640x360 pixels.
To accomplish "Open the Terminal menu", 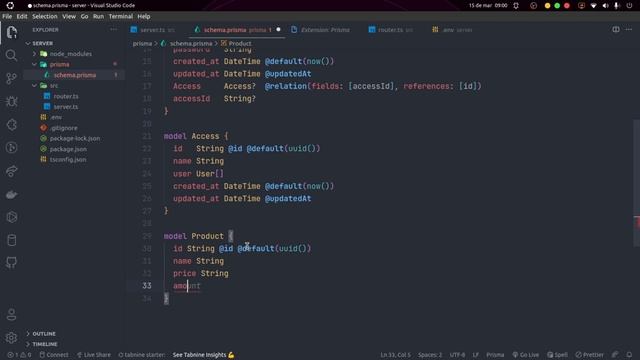I will click(x=120, y=16).
